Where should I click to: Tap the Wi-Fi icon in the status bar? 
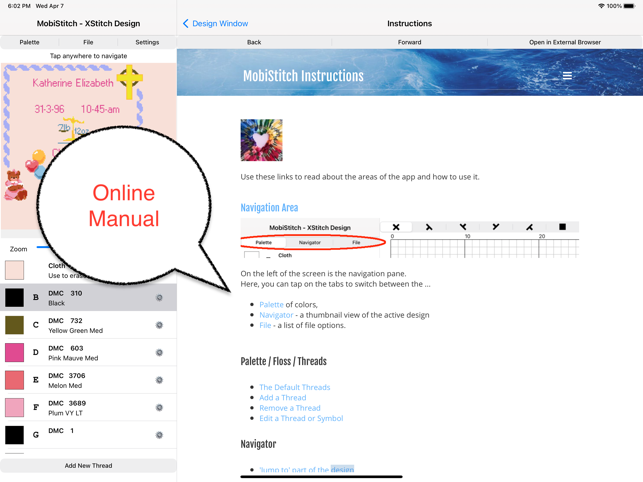(601, 6)
